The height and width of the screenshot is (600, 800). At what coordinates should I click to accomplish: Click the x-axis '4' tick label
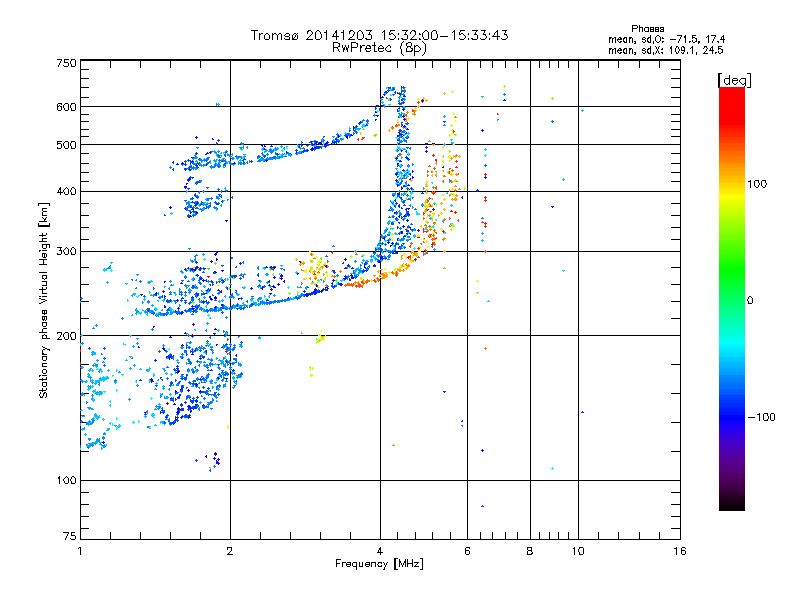tap(380, 551)
